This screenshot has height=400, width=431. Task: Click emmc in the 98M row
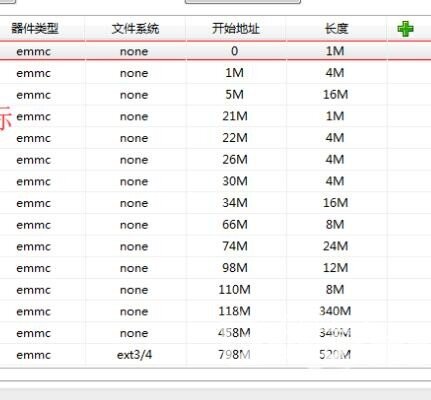[33, 268]
